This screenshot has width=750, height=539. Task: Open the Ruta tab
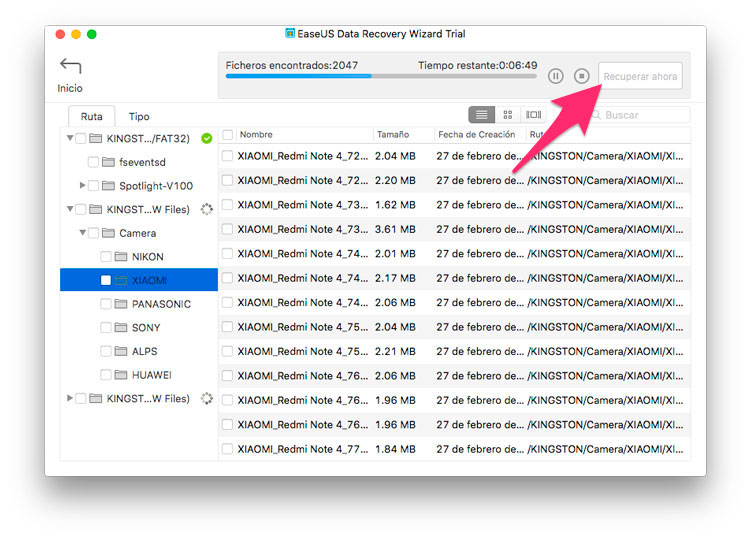coord(91,116)
